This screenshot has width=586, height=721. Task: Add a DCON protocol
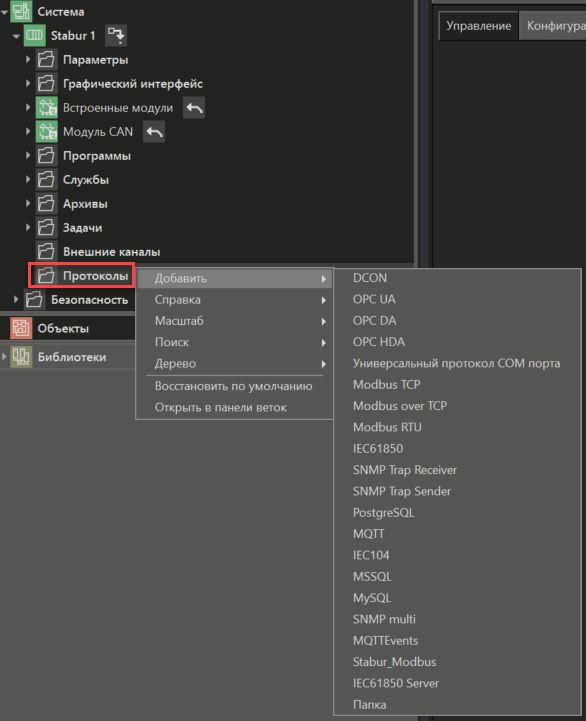pyautogui.click(x=457, y=278)
